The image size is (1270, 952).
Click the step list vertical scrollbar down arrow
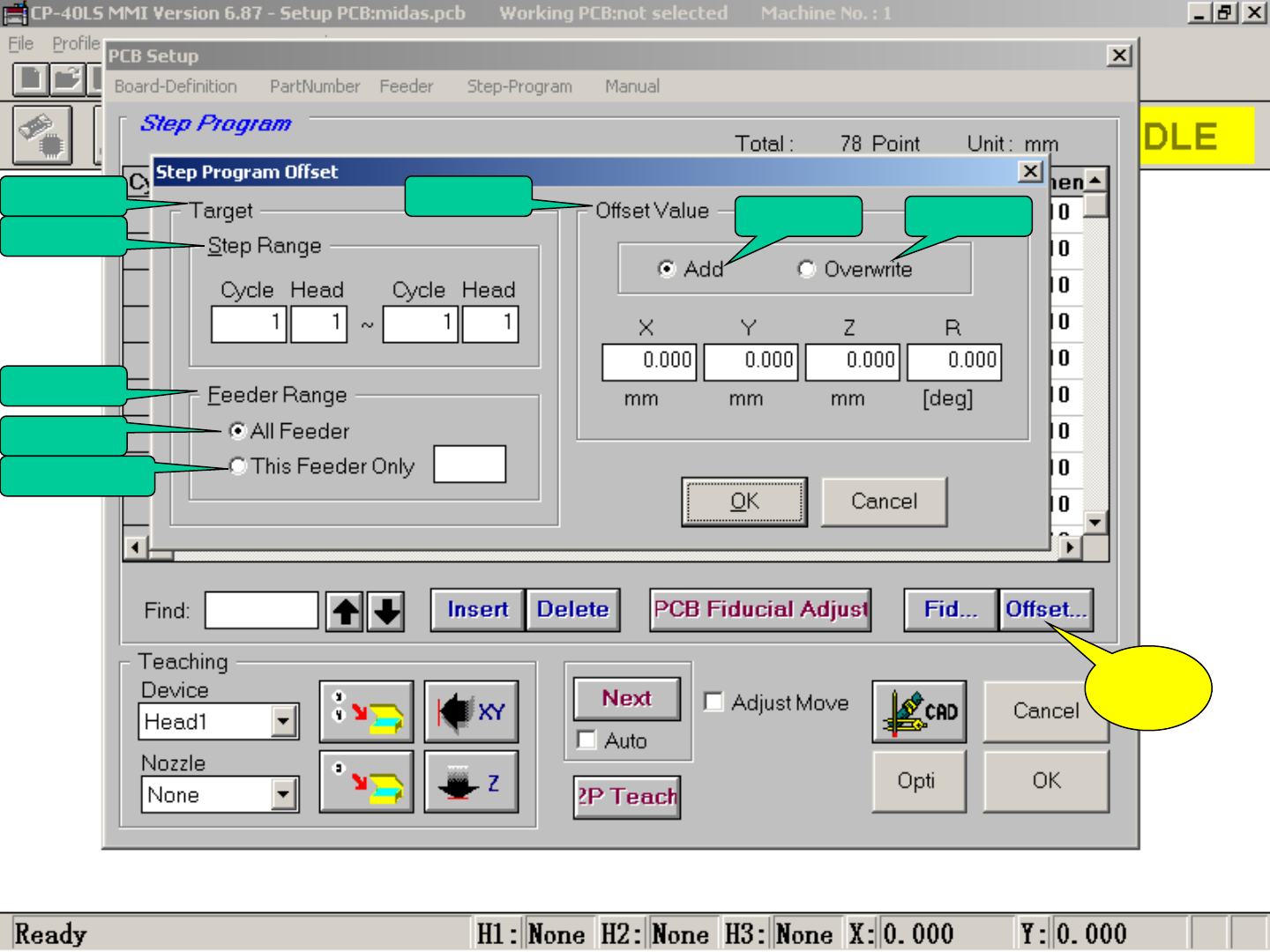pos(1094,522)
